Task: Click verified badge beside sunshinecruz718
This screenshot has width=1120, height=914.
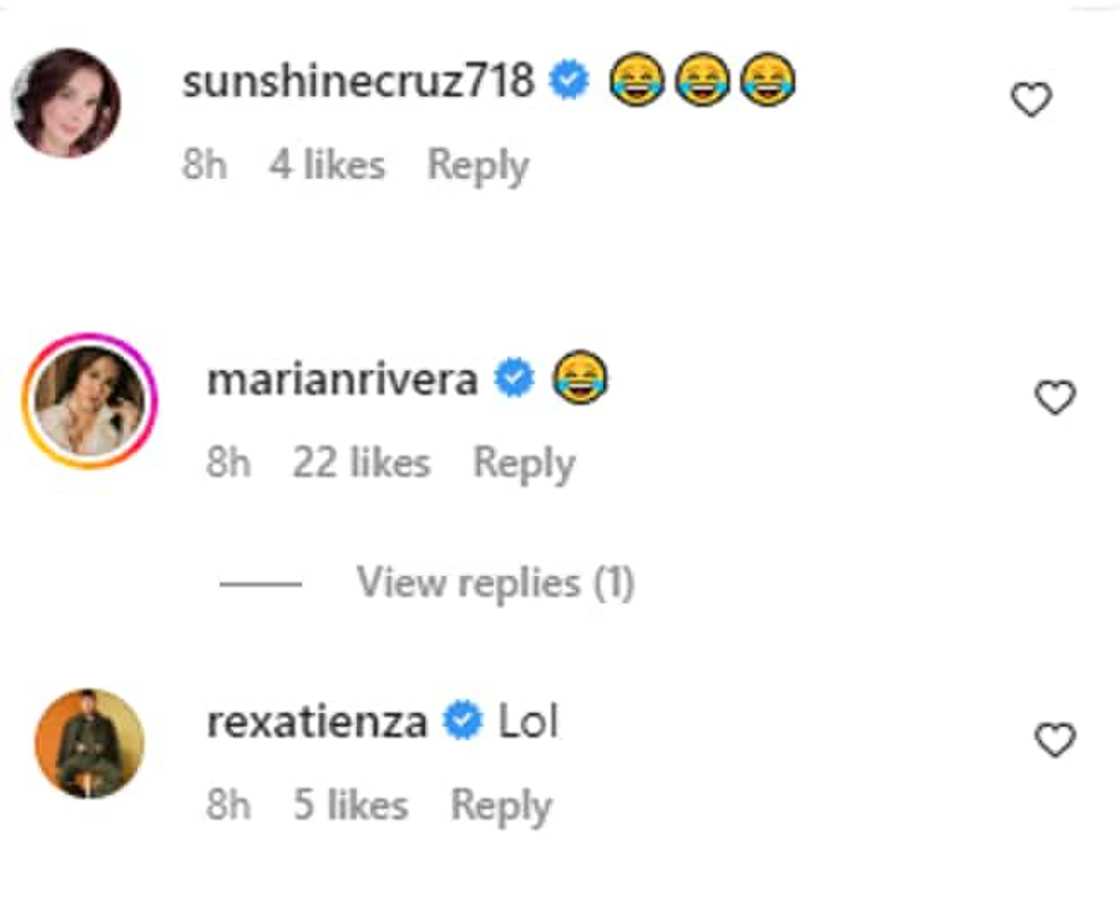Action: [571, 81]
